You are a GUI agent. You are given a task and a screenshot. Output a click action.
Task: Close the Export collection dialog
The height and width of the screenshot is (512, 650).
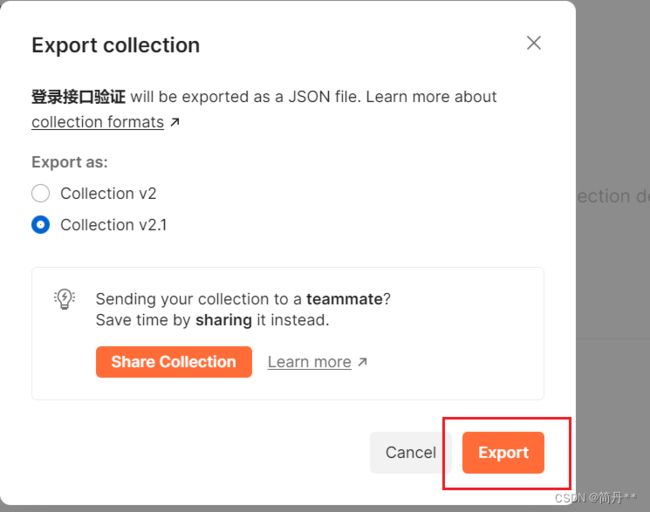pos(534,43)
